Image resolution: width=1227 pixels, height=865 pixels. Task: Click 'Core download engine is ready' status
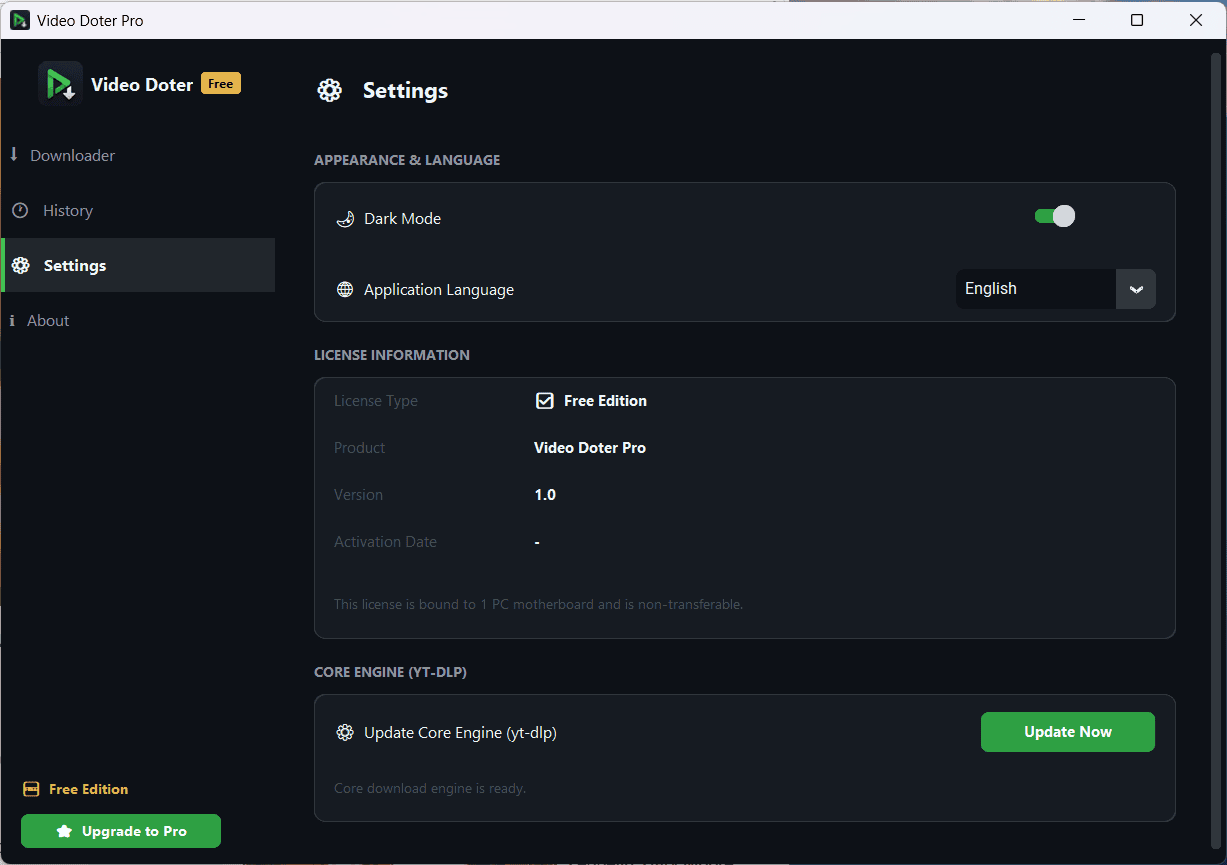tap(430, 788)
